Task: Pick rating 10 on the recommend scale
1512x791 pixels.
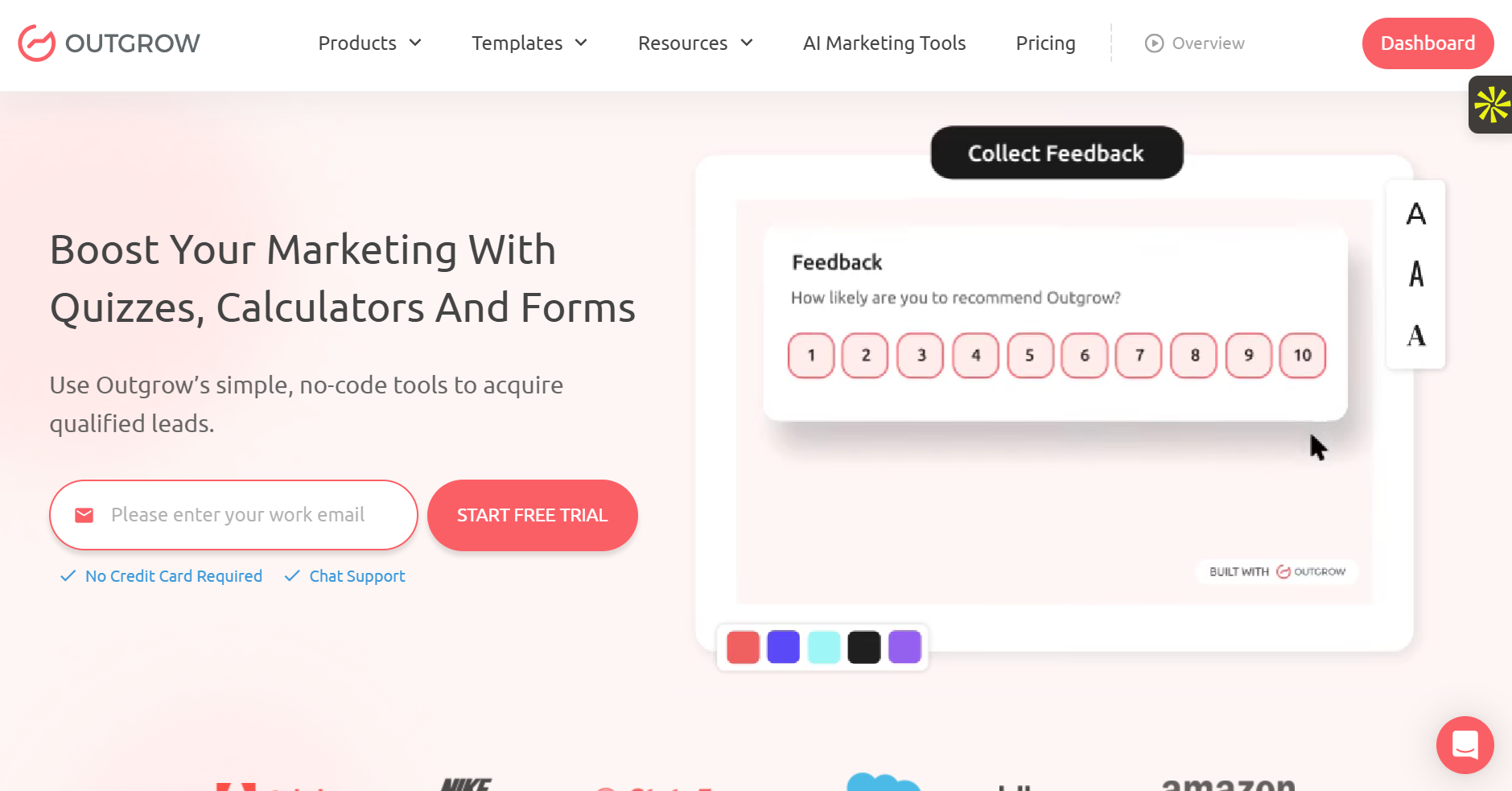Action: pyautogui.click(x=1302, y=356)
